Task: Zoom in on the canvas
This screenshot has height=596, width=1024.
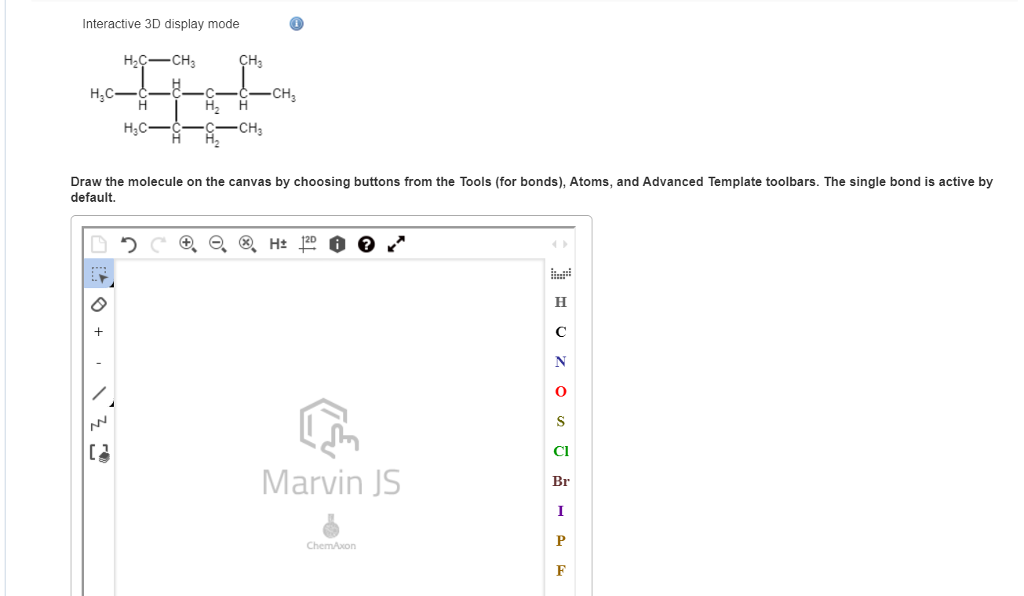Action: pyautogui.click(x=186, y=243)
